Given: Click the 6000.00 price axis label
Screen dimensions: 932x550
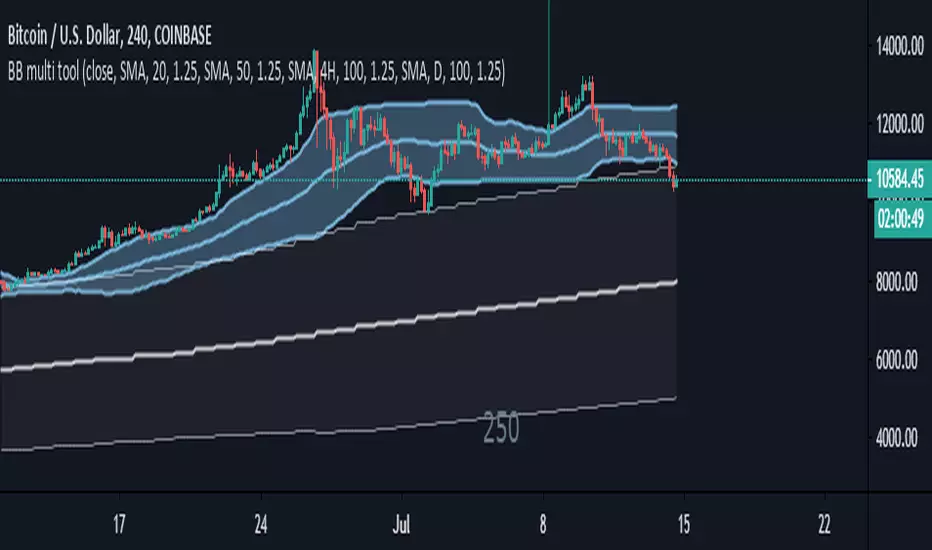Looking at the screenshot, I should click(x=896, y=360).
